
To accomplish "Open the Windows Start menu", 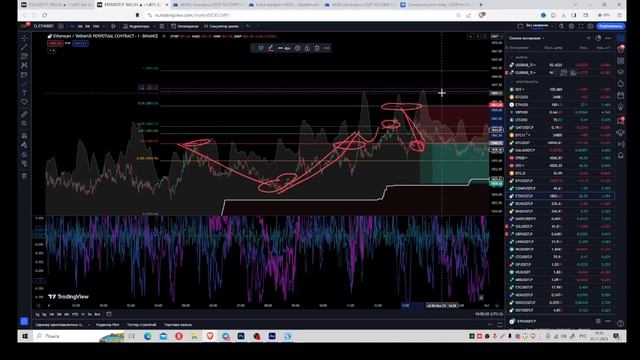I will 24,336.
